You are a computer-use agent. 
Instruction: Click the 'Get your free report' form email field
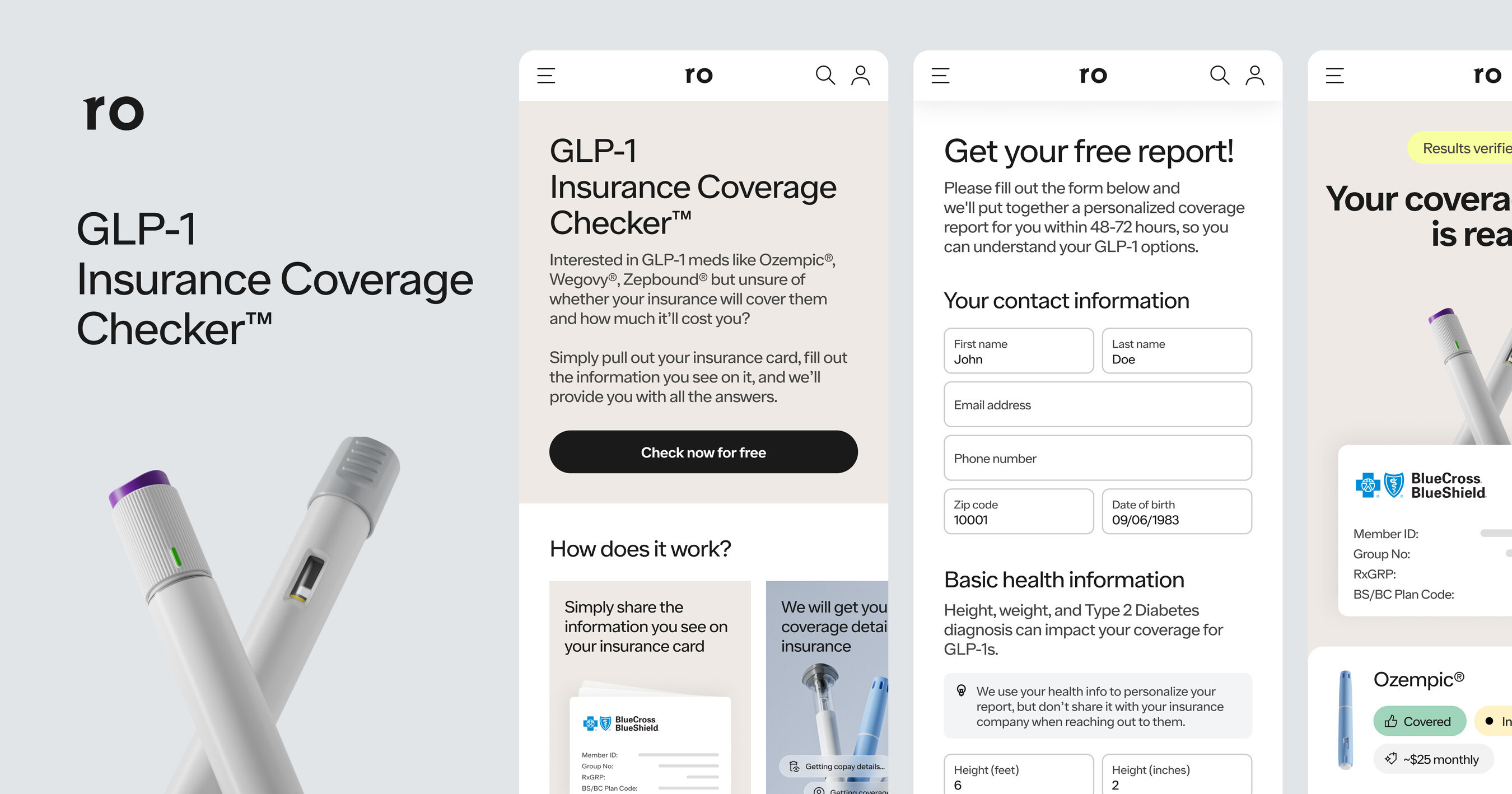point(1096,404)
